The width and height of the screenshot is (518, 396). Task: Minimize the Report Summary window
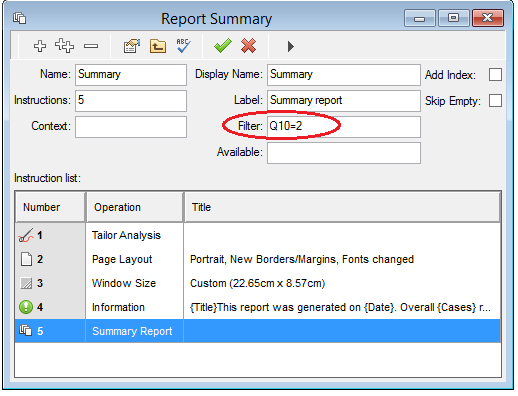[419, 18]
